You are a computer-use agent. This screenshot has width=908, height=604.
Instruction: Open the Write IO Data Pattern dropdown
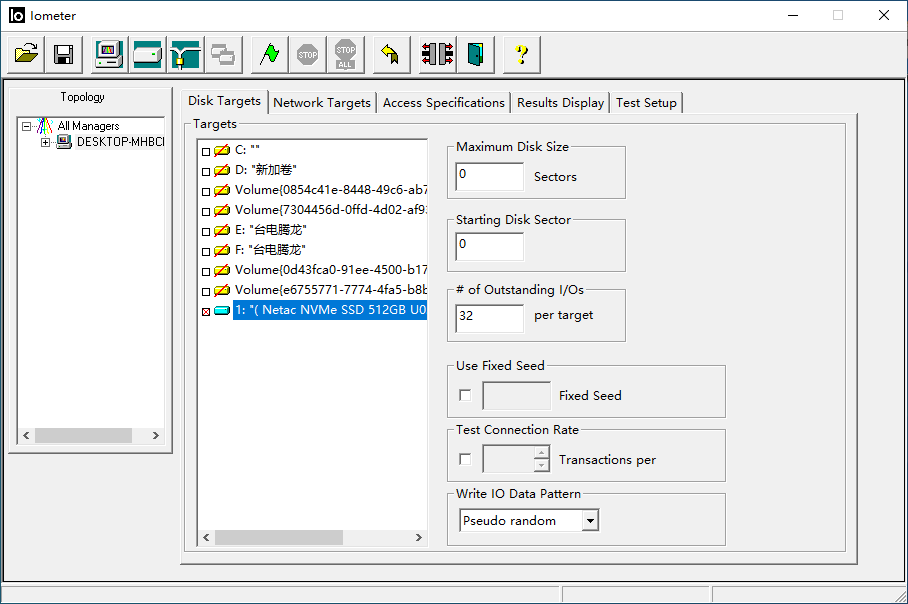tap(590, 521)
